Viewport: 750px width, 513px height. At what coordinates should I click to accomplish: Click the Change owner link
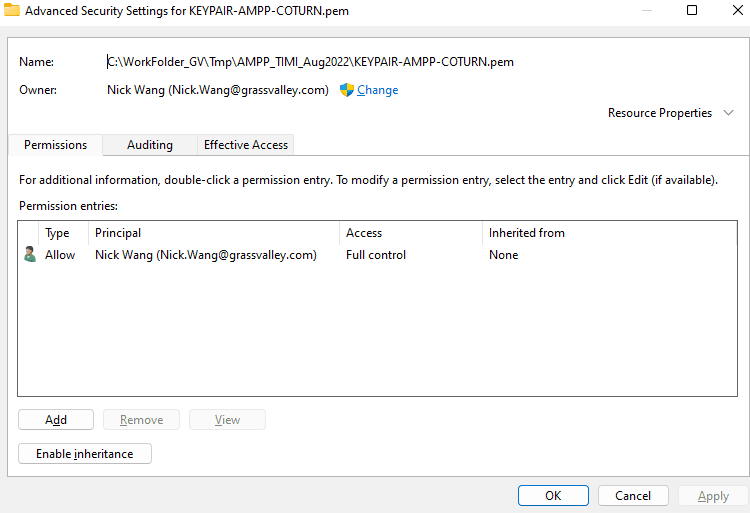click(x=377, y=90)
